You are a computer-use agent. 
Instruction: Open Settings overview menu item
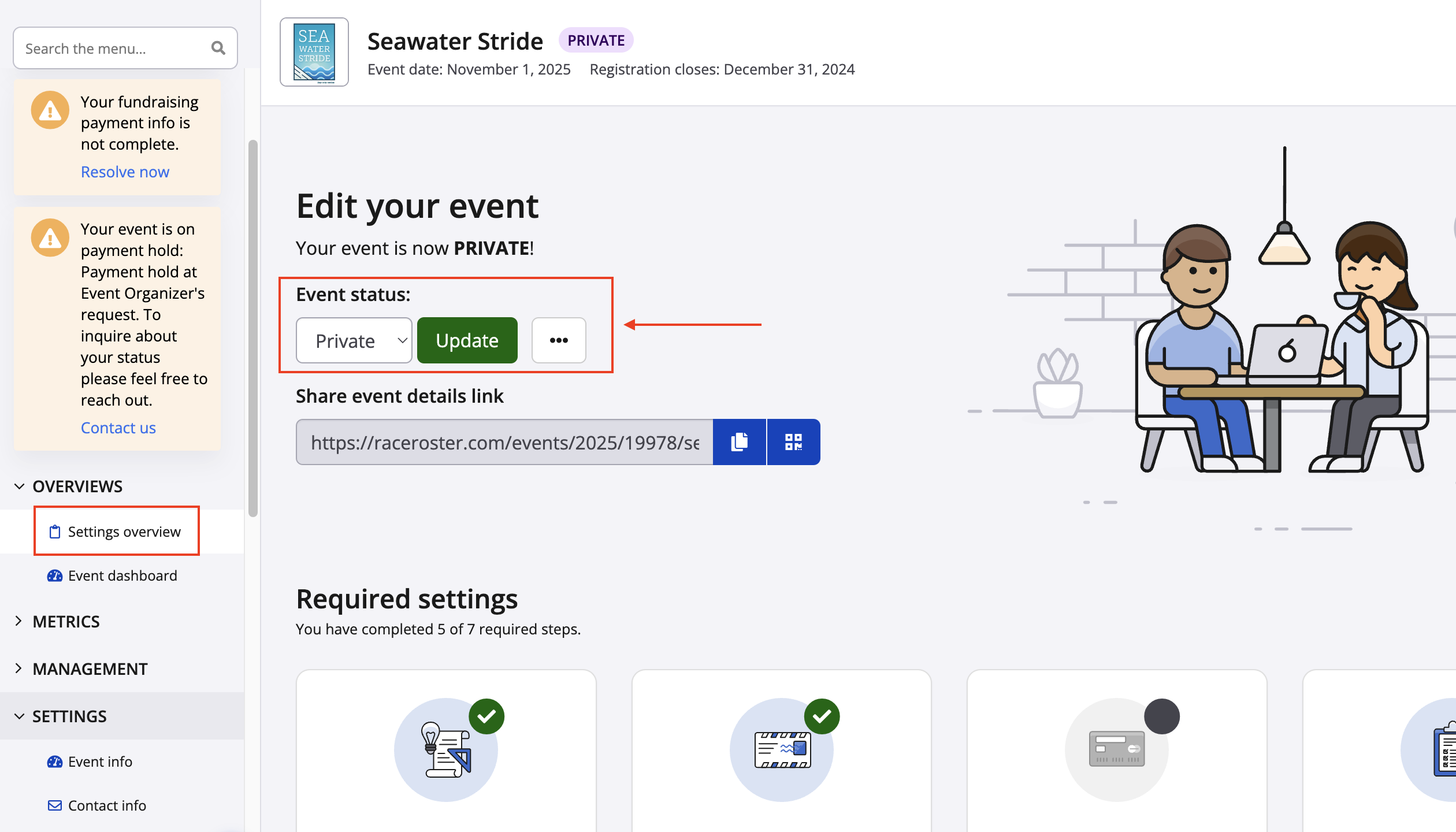pyautogui.click(x=124, y=532)
